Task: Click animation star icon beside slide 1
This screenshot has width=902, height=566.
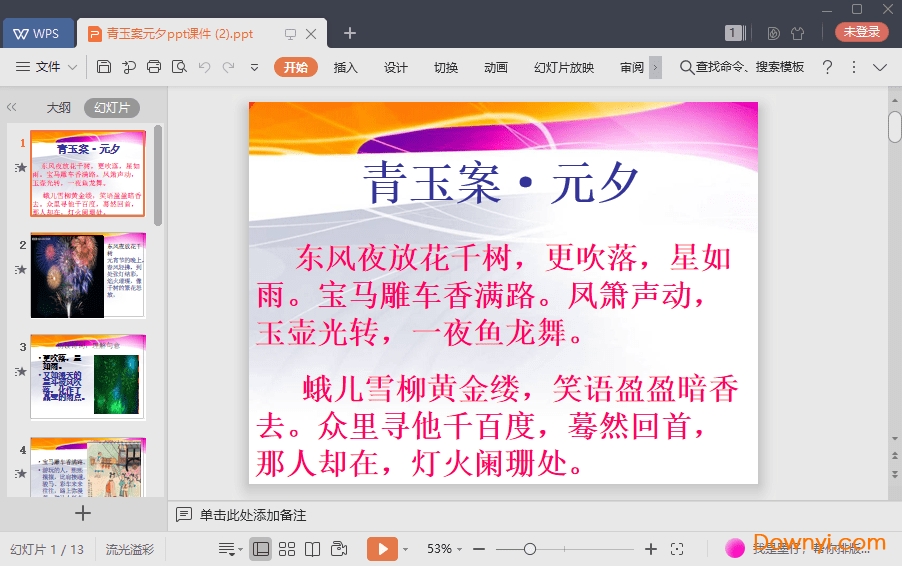Action: (x=21, y=167)
